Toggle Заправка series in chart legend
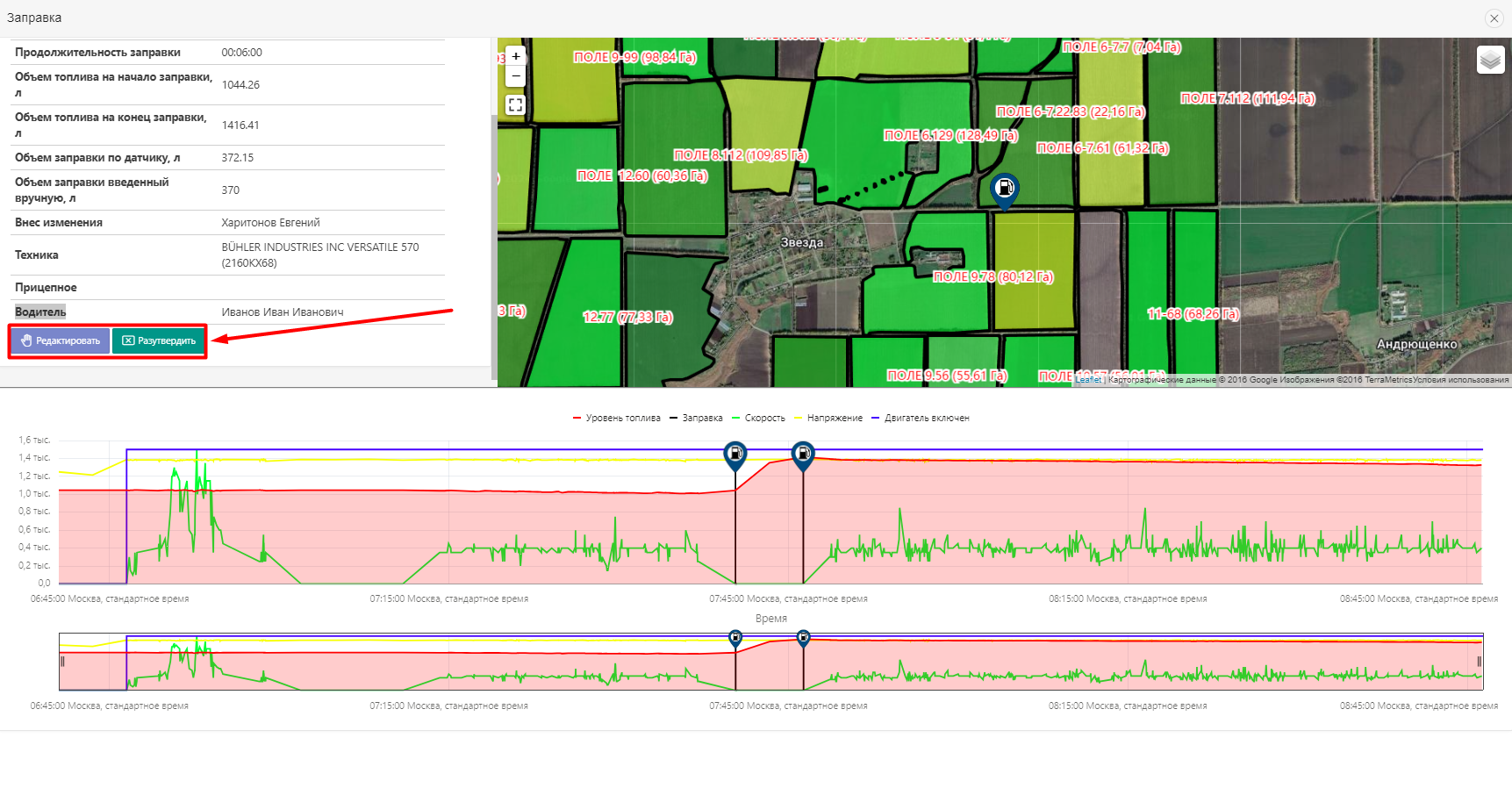 [697, 418]
